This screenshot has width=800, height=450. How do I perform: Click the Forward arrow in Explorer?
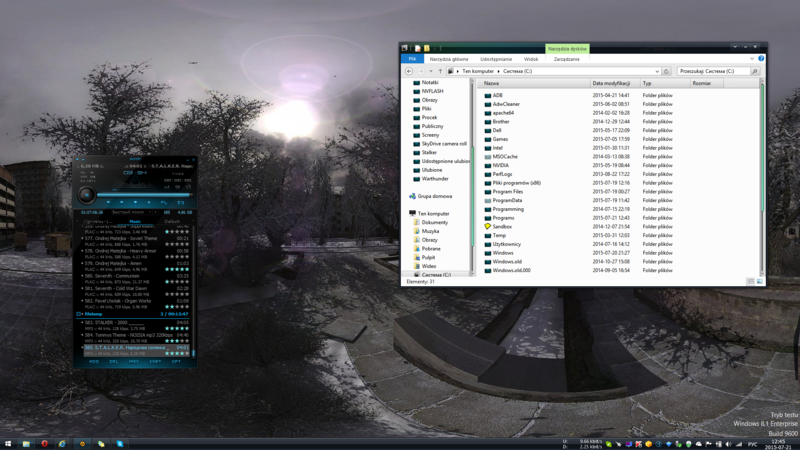[421, 71]
